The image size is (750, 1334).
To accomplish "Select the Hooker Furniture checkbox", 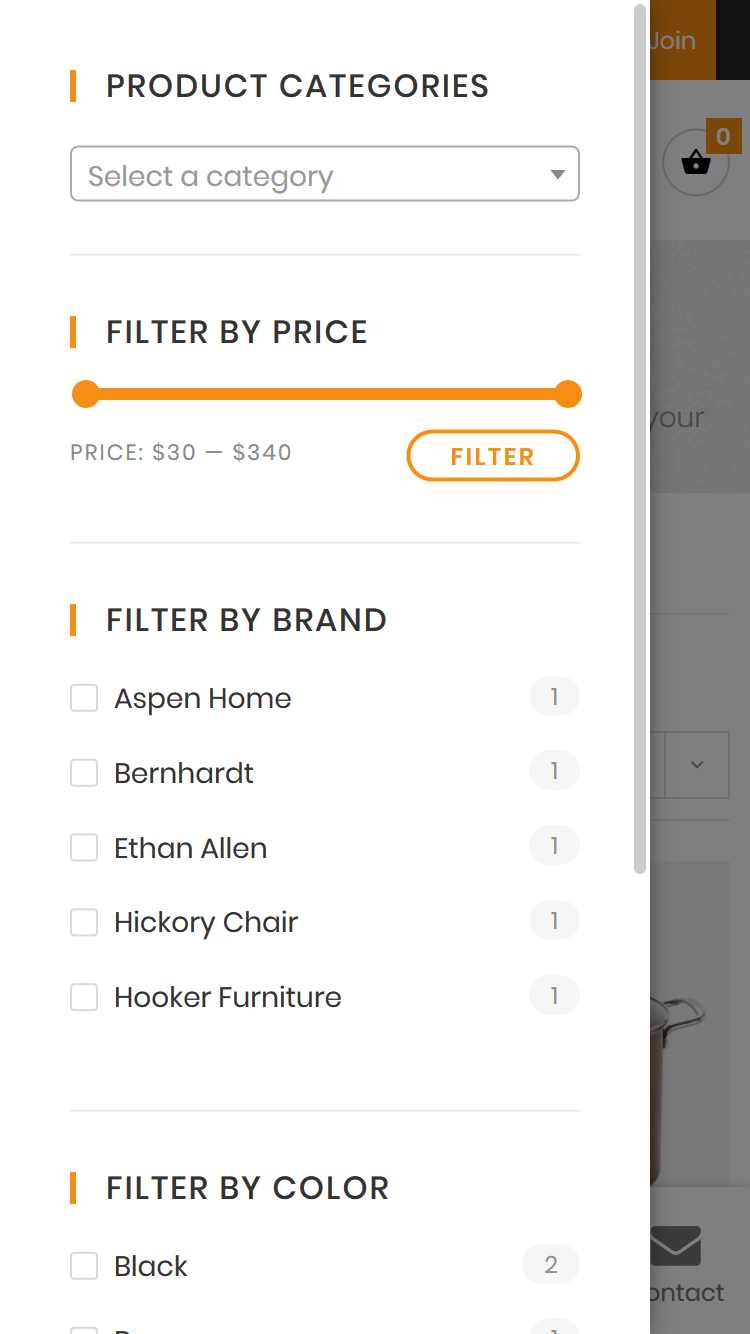I will tap(84, 997).
